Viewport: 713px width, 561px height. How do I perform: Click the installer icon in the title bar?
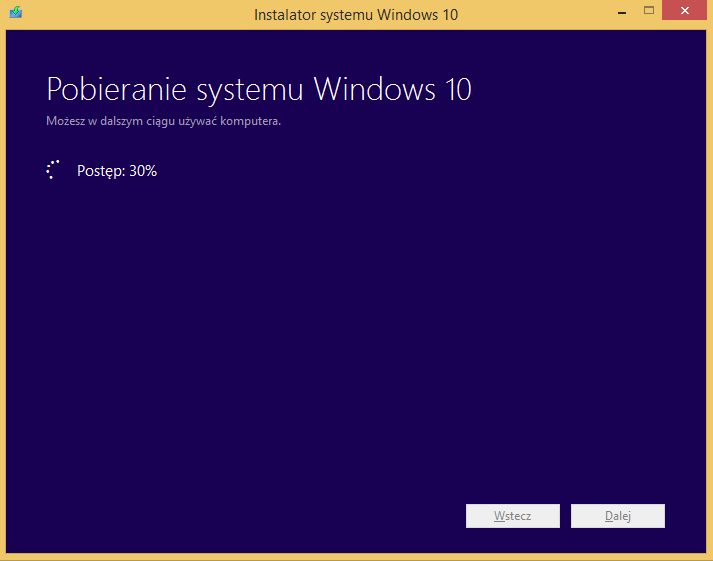[x=15, y=14]
